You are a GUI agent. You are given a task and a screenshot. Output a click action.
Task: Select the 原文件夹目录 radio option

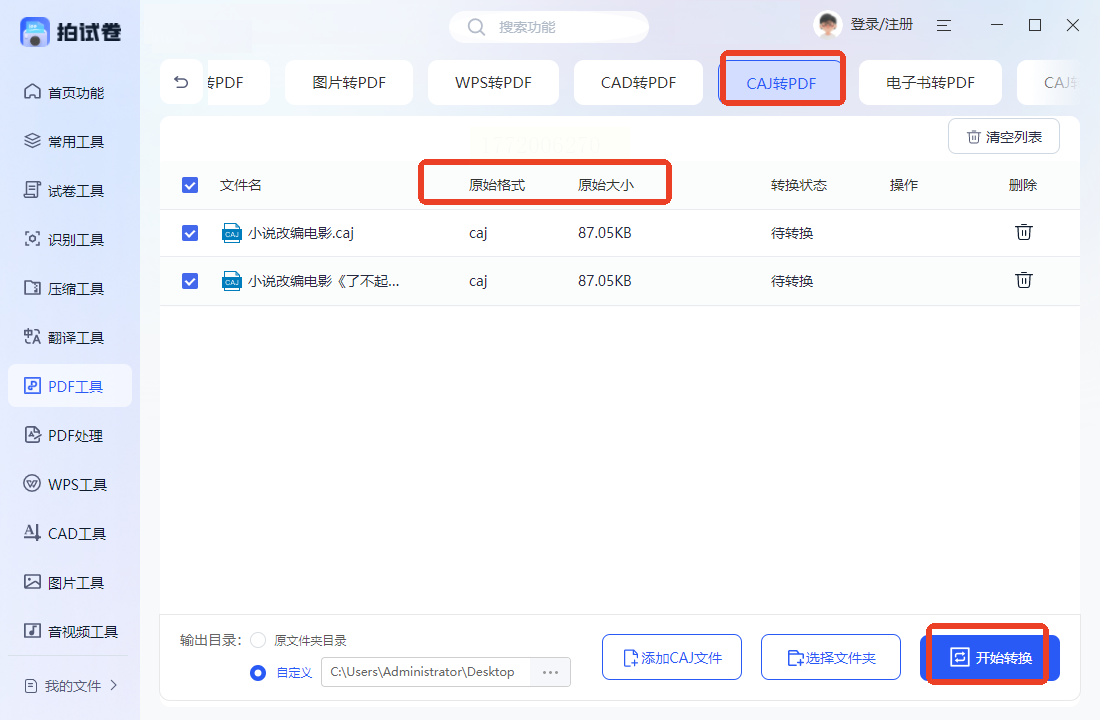[x=258, y=640]
